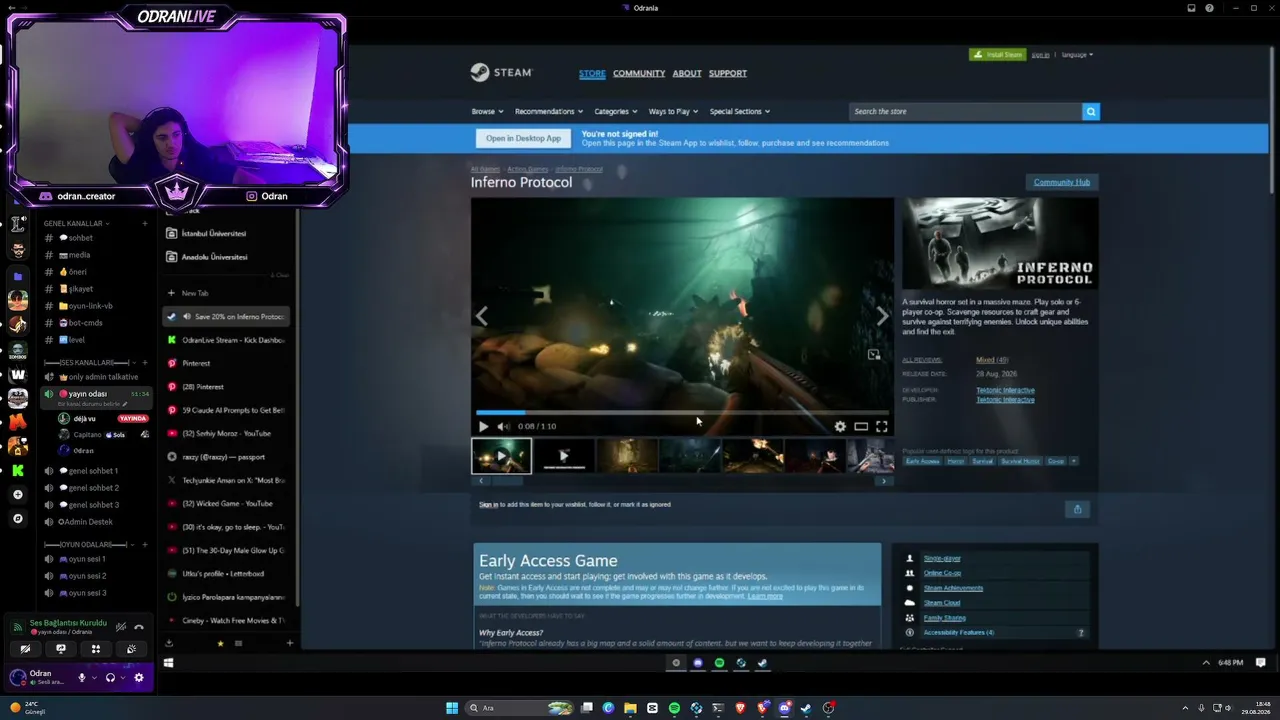
Task: Toggle noise suppression in Discord voice panel
Action: pyautogui.click(x=121, y=627)
